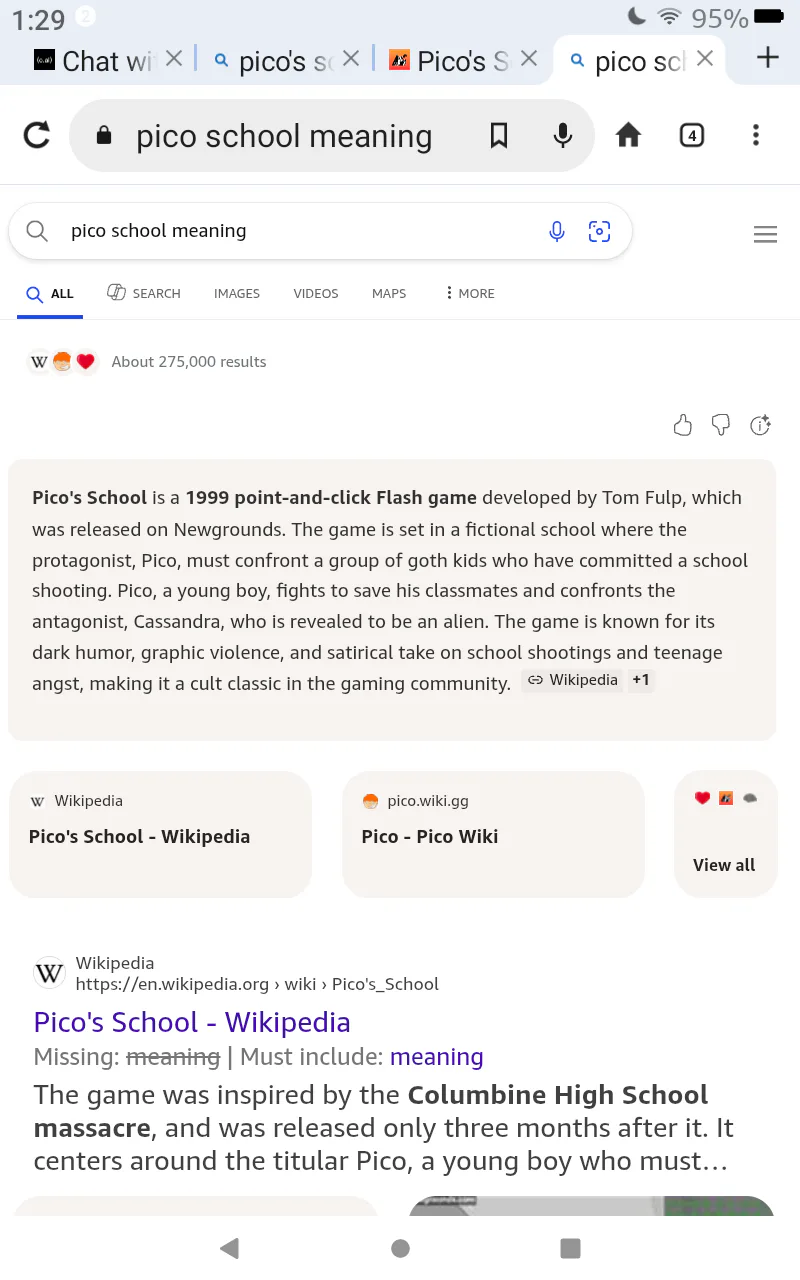Open a new browser tab with plus
The image size is (800, 1280).
coord(767,58)
